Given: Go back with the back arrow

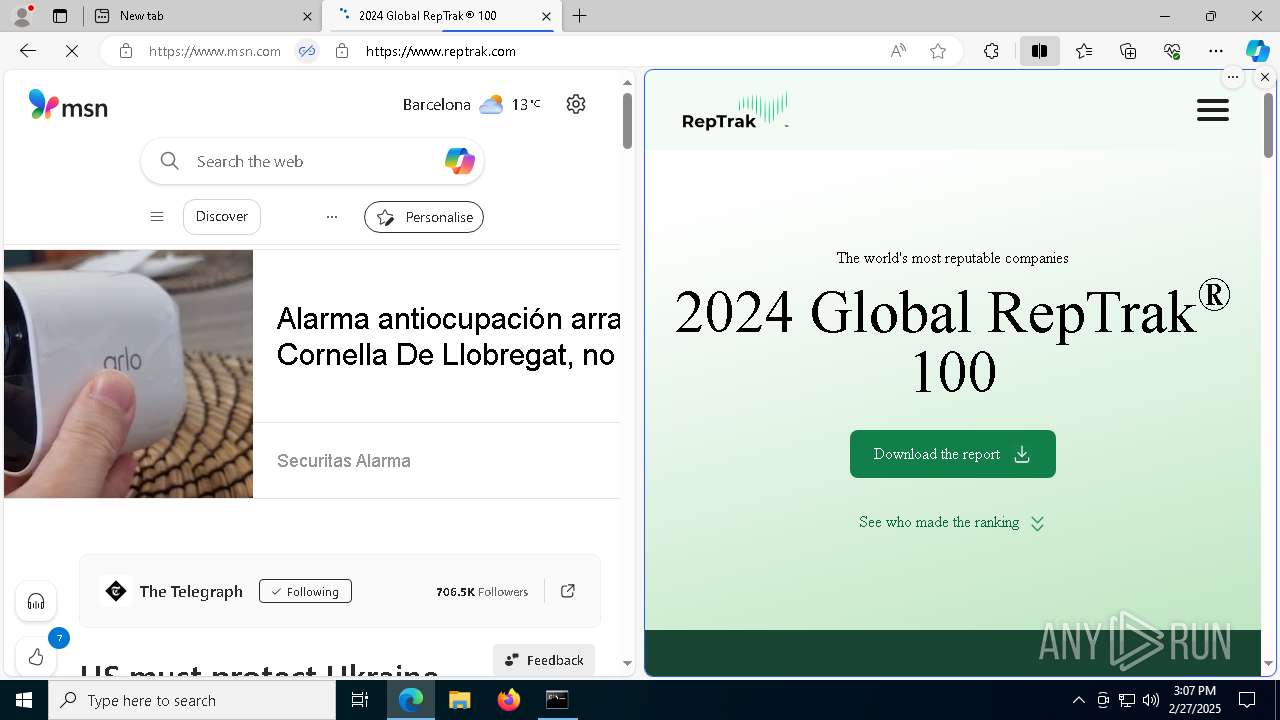Looking at the screenshot, I should (28, 51).
